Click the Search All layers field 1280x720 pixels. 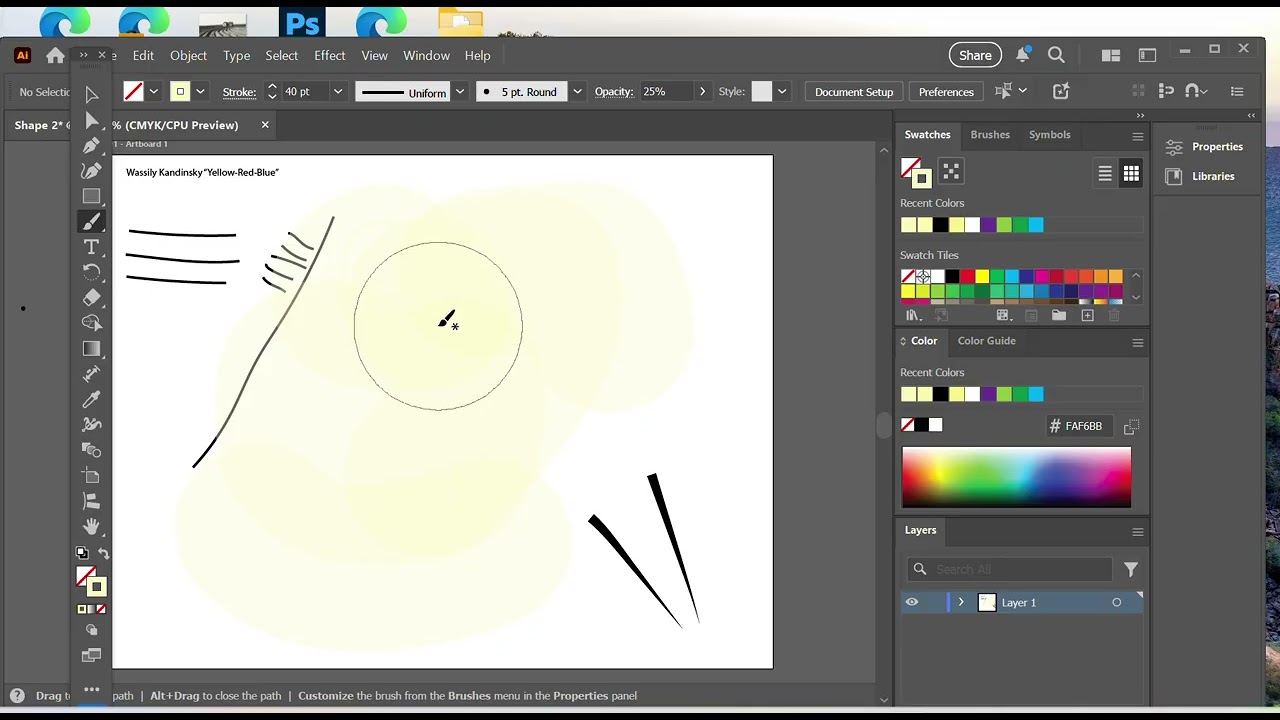point(1010,569)
